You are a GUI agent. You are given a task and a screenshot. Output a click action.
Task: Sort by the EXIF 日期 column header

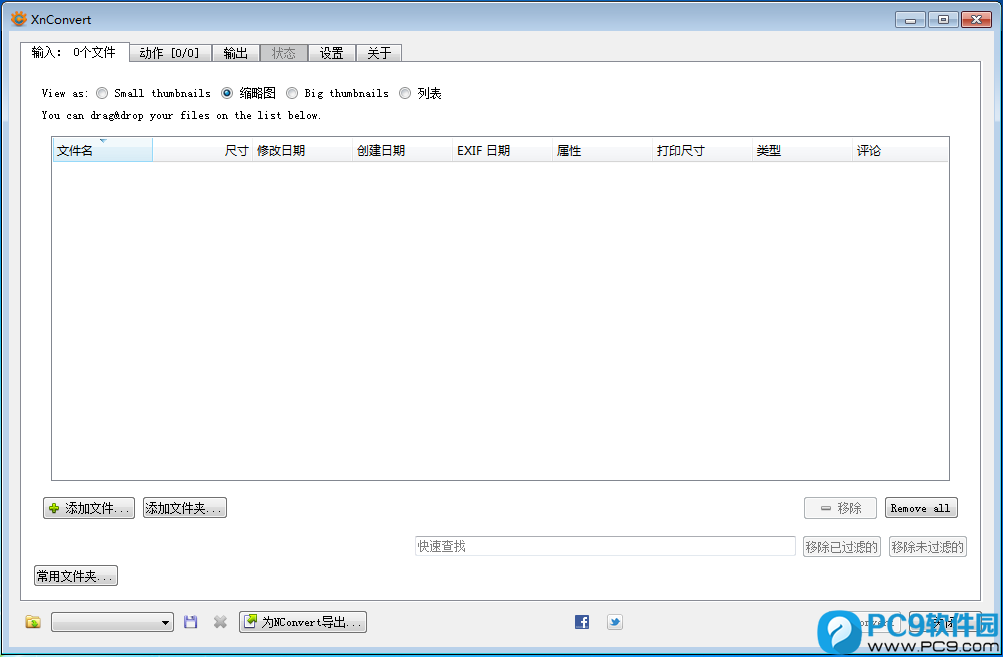[x=502, y=150]
